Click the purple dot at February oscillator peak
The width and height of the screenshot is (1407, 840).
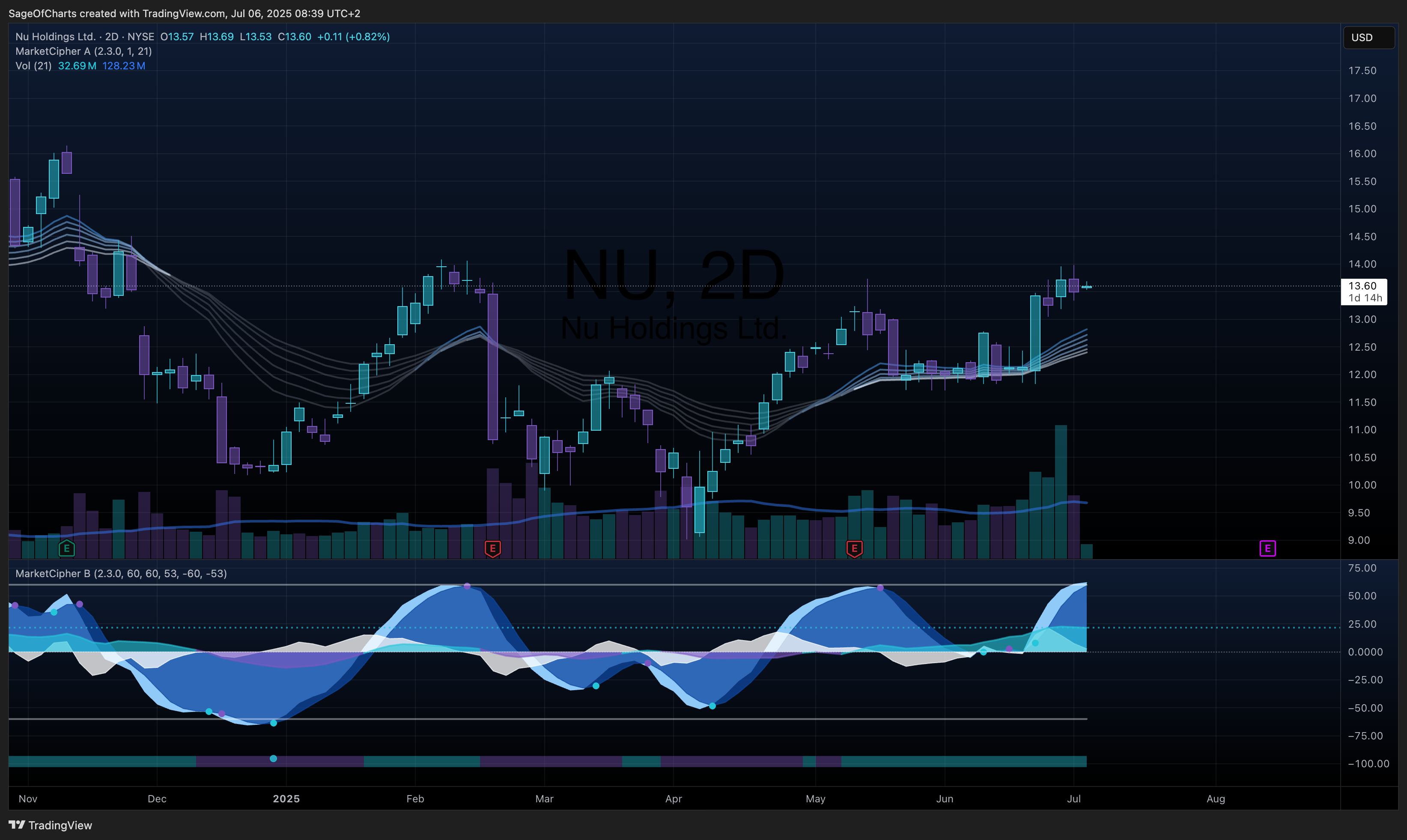(x=467, y=587)
